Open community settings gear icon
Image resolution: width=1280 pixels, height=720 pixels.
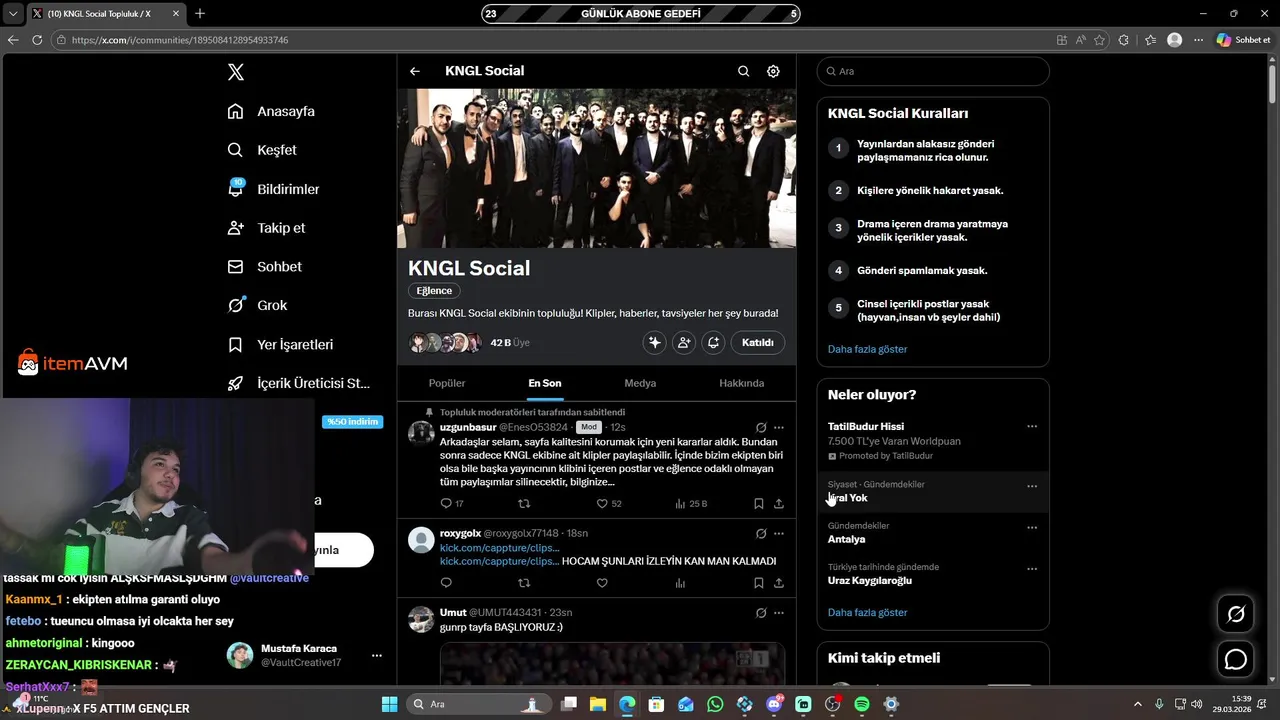[773, 71]
